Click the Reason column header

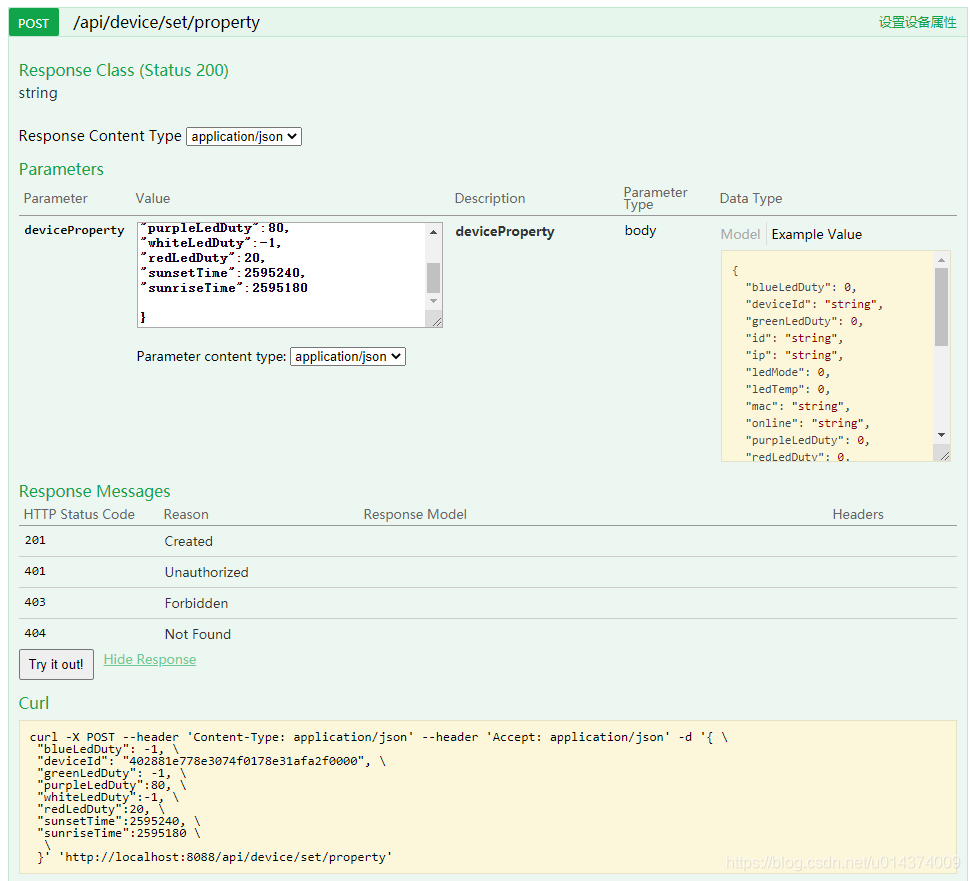tap(186, 515)
